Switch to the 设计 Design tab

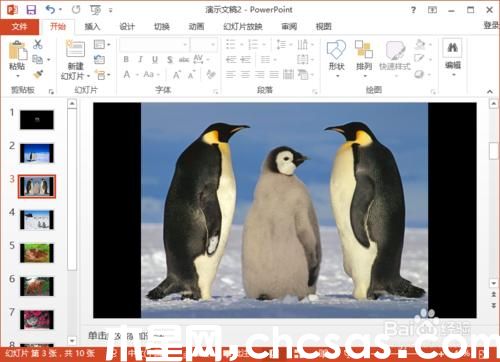click(127, 27)
